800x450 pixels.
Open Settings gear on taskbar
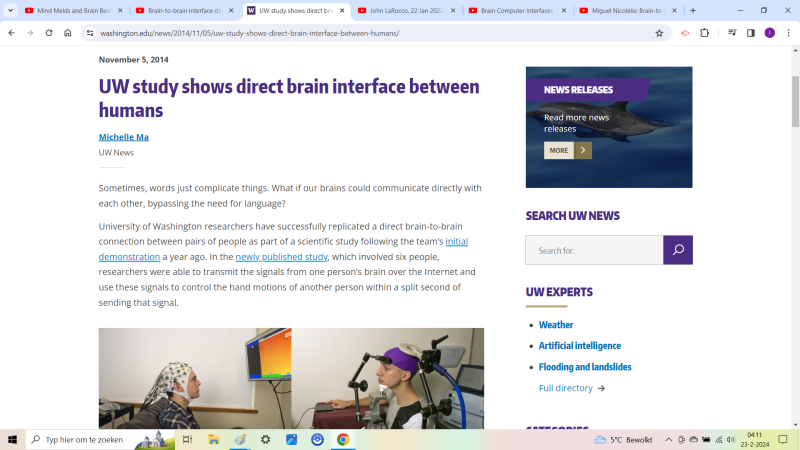coord(265,439)
